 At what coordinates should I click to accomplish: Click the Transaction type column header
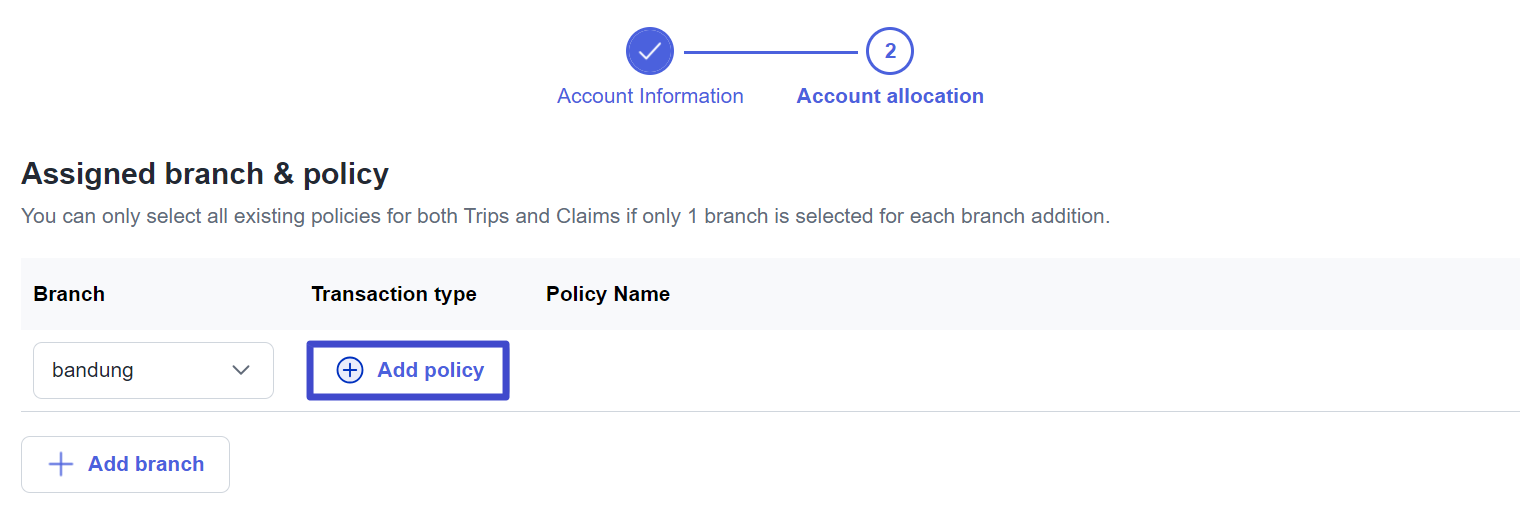point(394,294)
